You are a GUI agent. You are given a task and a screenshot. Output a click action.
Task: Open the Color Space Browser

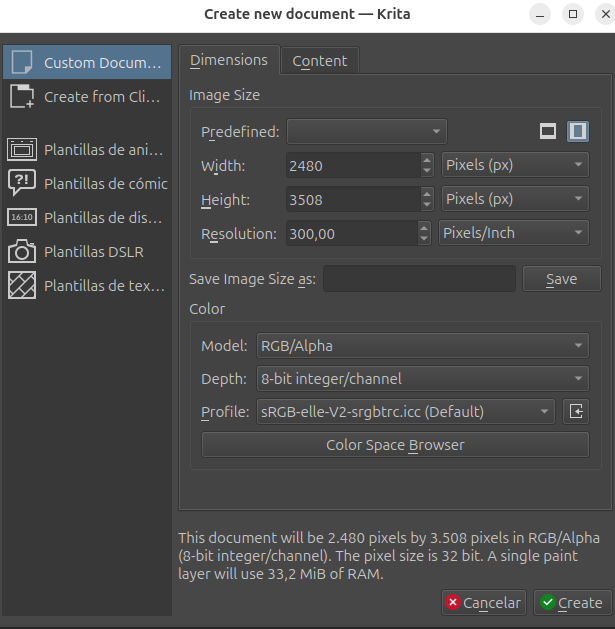pos(395,444)
